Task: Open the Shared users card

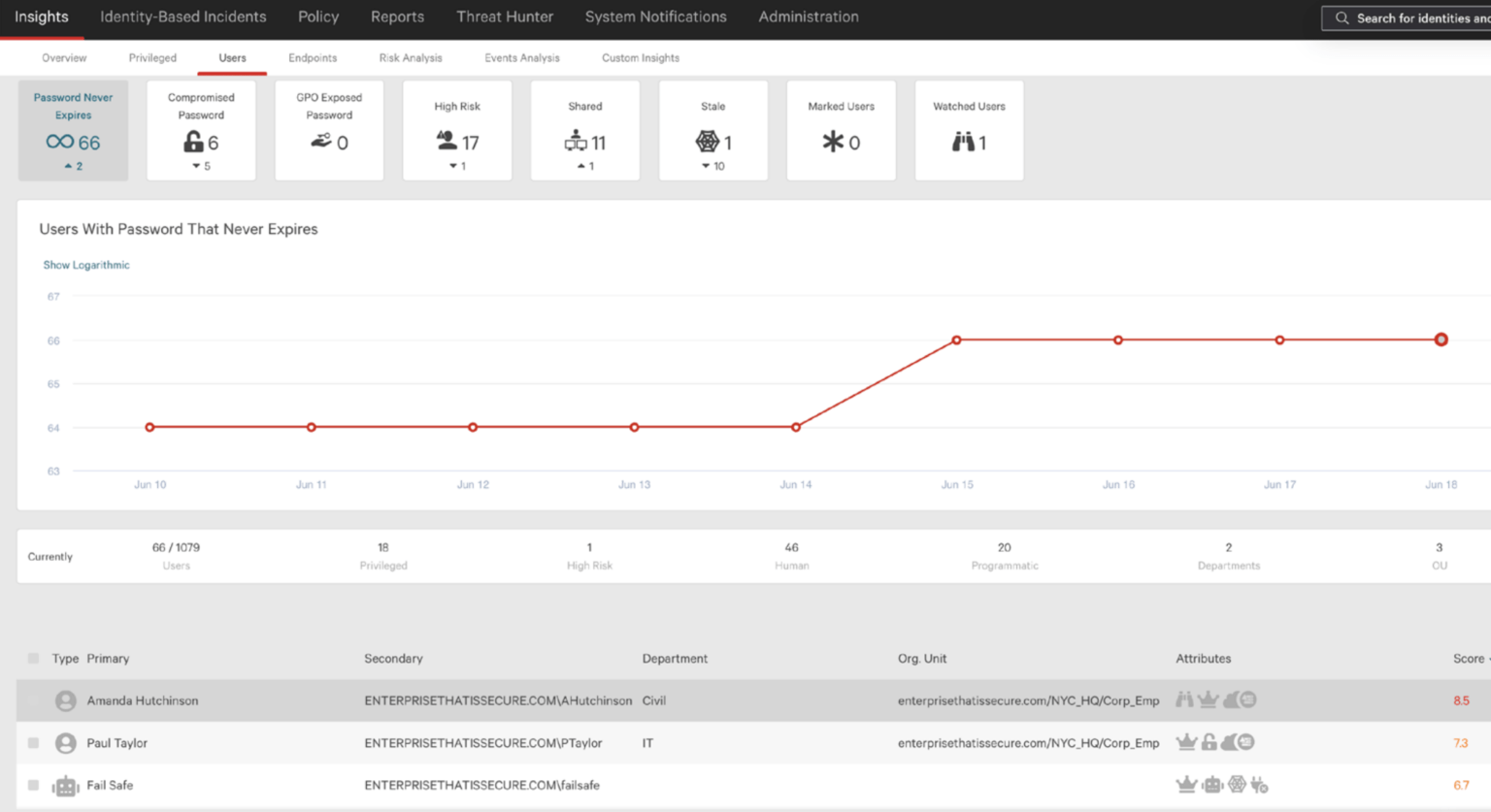Action: pyautogui.click(x=584, y=130)
